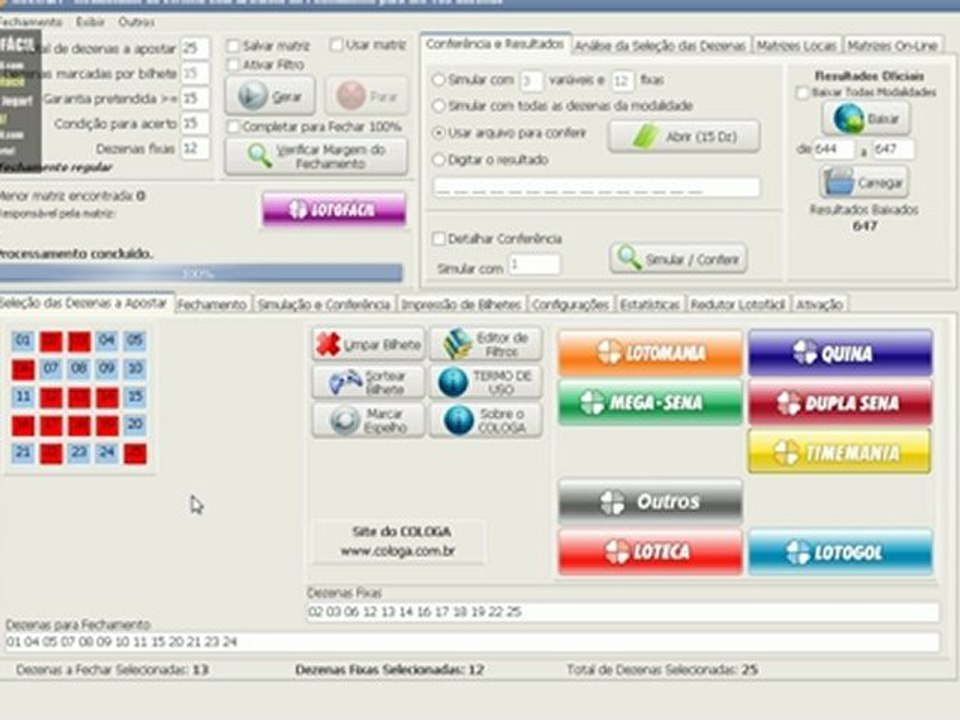Image resolution: width=960 pixels, height=720 pixels.
Task: Click the Baixar globe download button
Action: 866,118
